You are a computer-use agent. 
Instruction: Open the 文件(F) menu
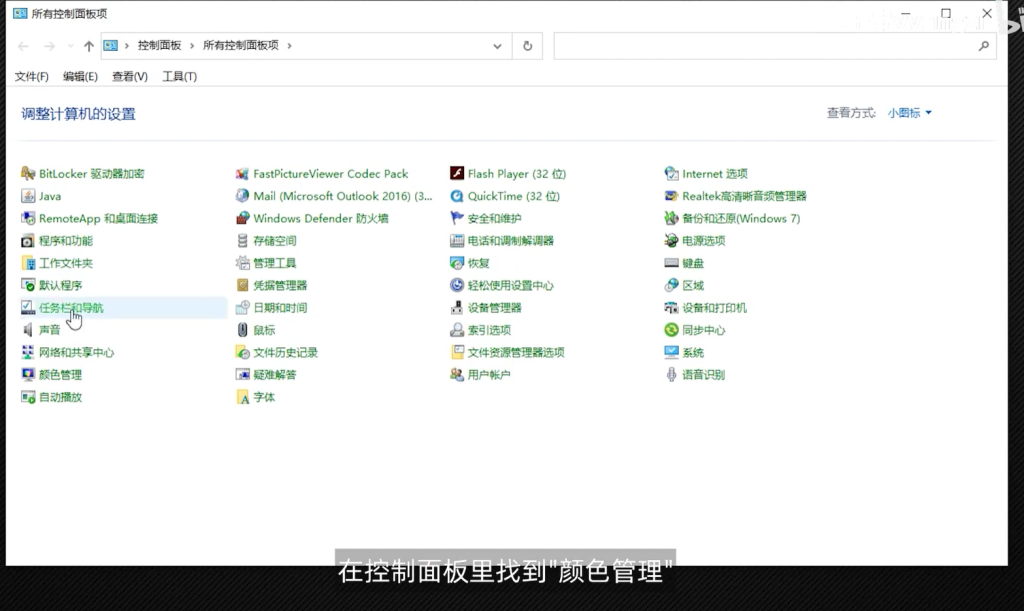coord(31,76)
